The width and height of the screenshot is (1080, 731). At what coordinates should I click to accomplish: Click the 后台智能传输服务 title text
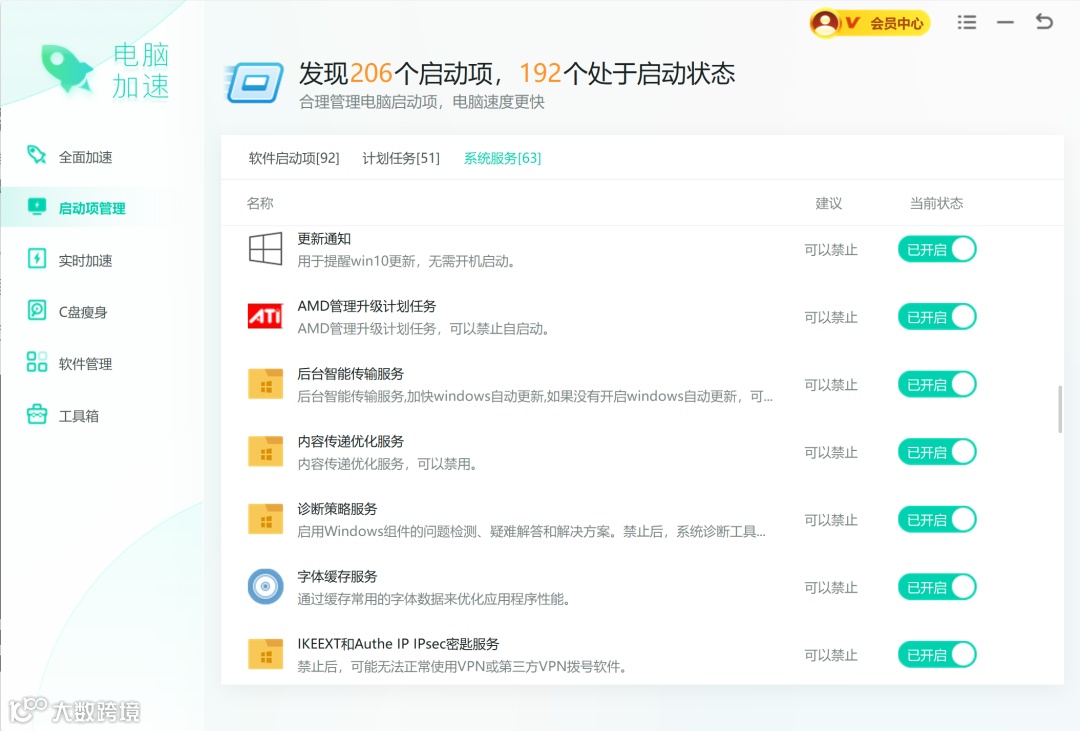351,373
